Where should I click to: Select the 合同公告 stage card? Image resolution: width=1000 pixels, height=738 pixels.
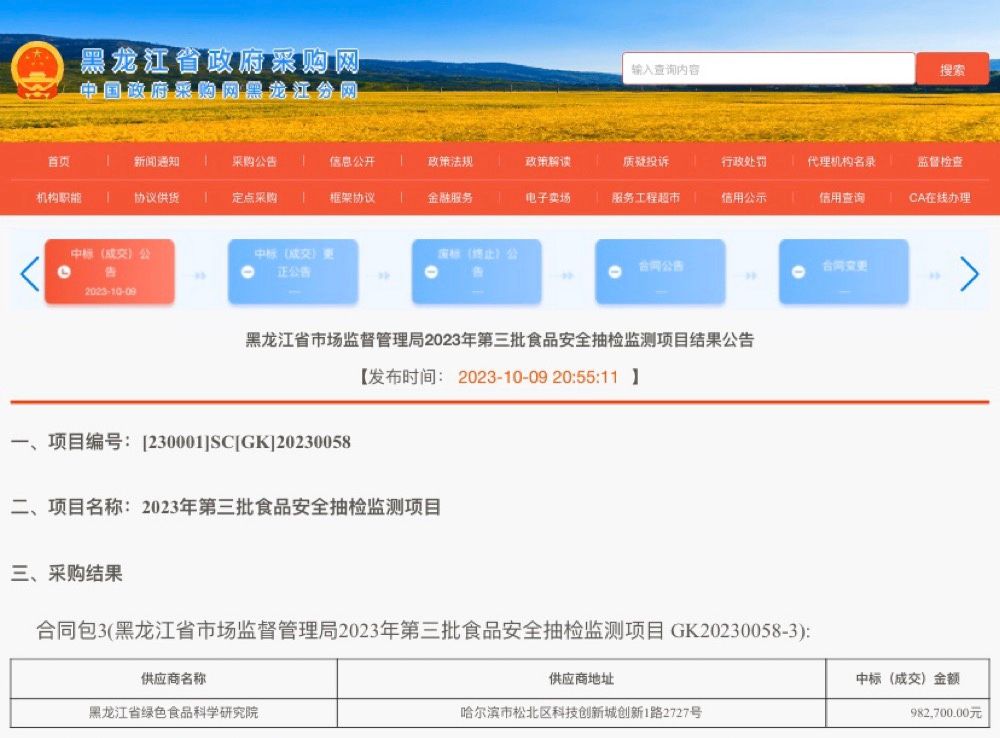(x=660, y=271)
